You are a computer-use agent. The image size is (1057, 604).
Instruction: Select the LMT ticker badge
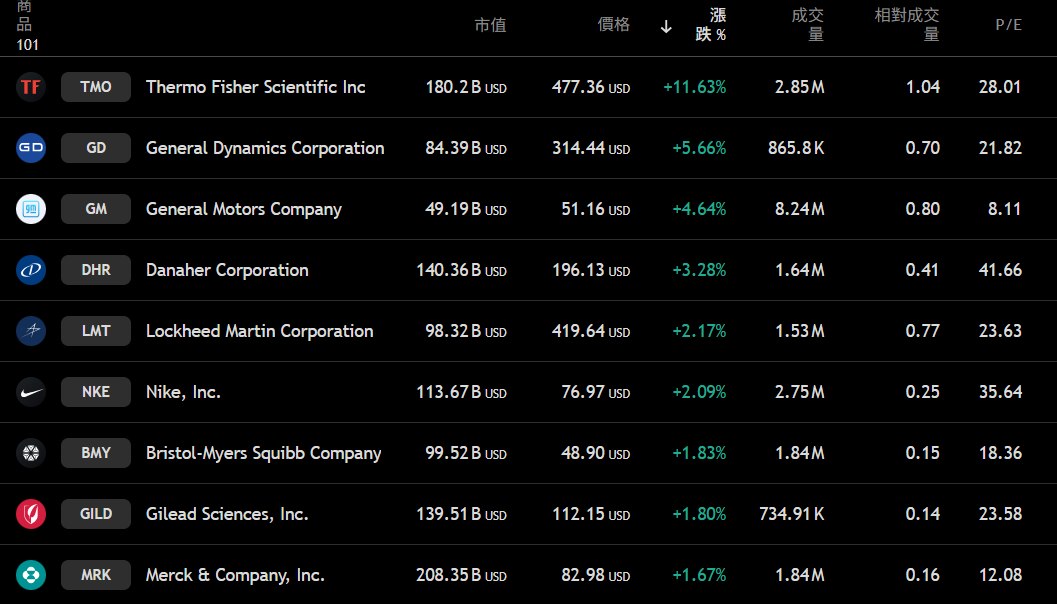click(x=96, y=332)
